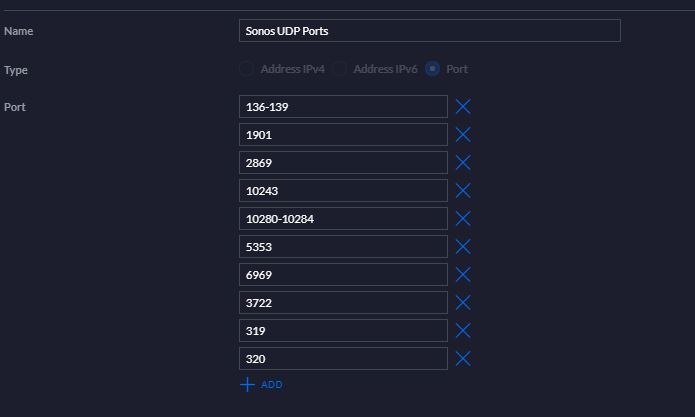Select the Port type radio button

coord(433,69)
